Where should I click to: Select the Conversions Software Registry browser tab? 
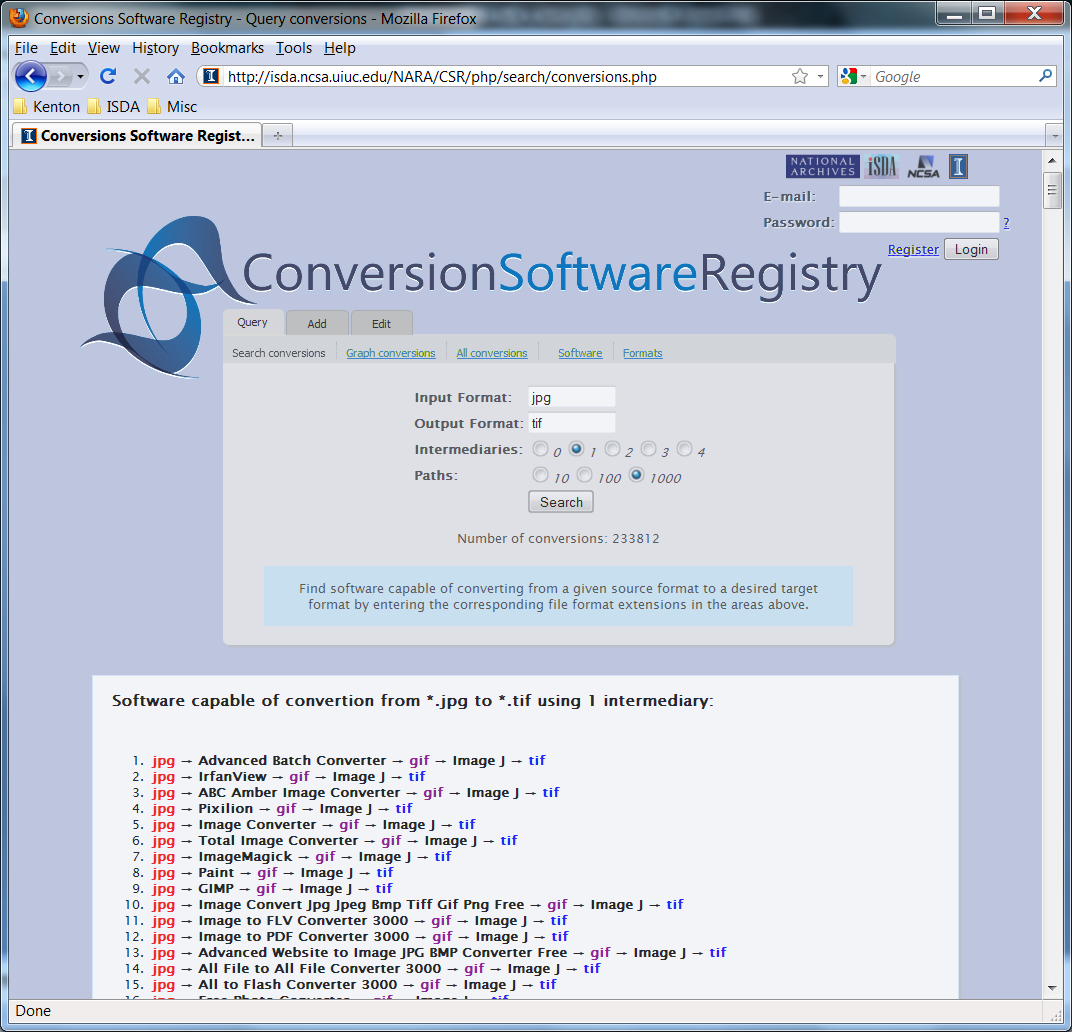pos(137,135)
